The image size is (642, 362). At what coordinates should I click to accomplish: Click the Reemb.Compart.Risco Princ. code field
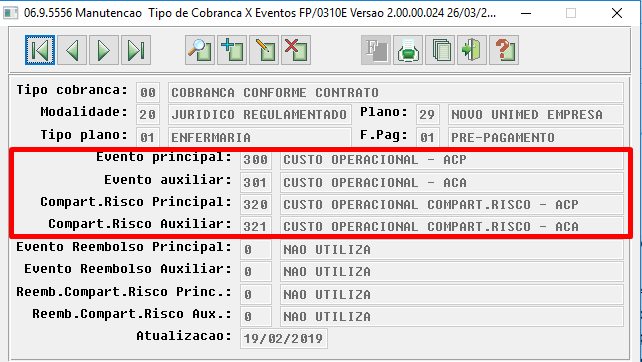point(256,294)
